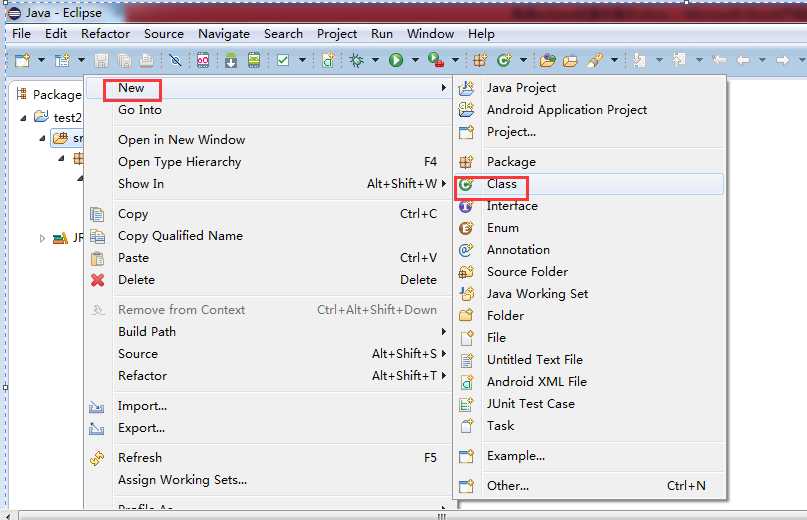Viewport: 807px width, 520px height.
Task: Open the New Java Class dropdown arrow
Action: (x=523, y=60)
